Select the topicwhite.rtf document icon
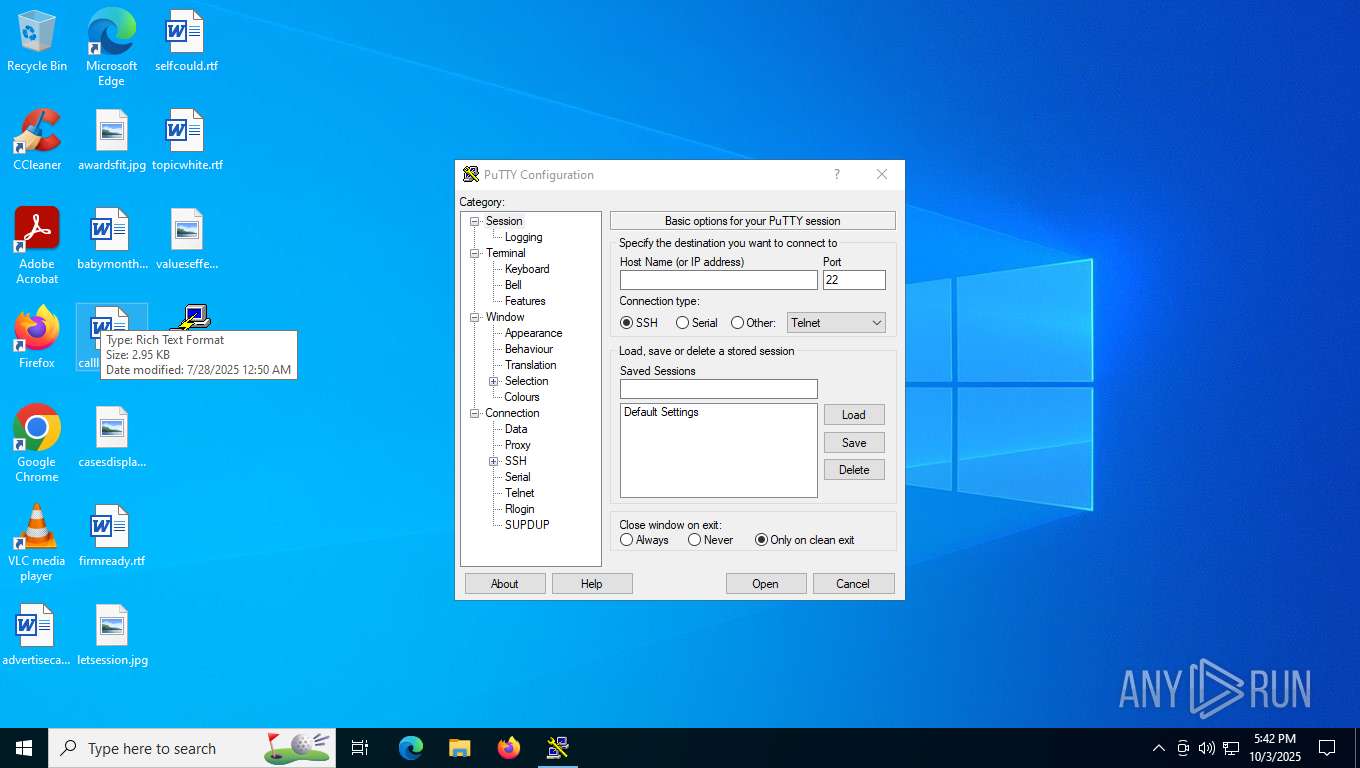The image size is (1360, 768). [187, 140]
